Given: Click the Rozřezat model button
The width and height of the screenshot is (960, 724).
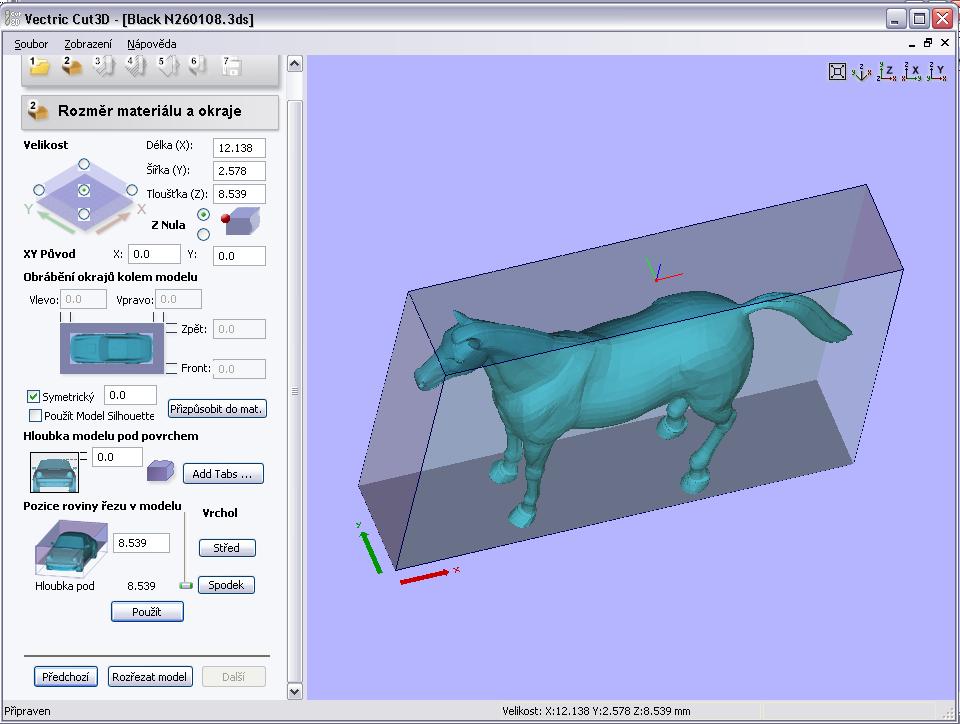Looking at the screenshot, I should pos(149,677).
